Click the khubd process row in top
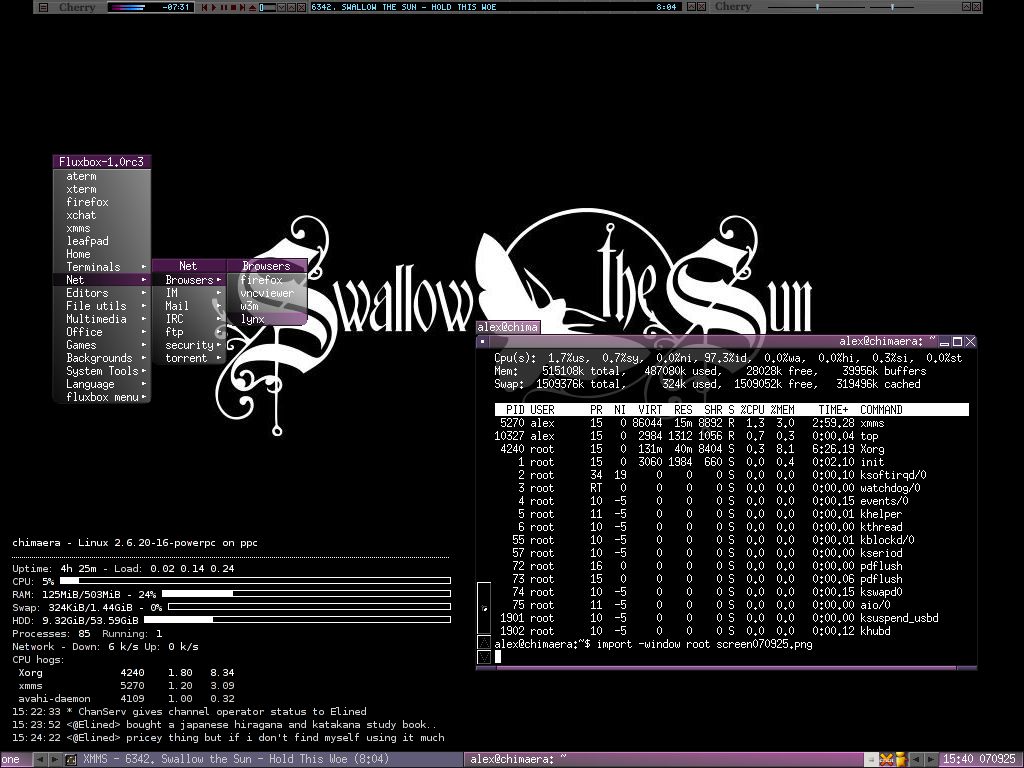 (731, 632)
